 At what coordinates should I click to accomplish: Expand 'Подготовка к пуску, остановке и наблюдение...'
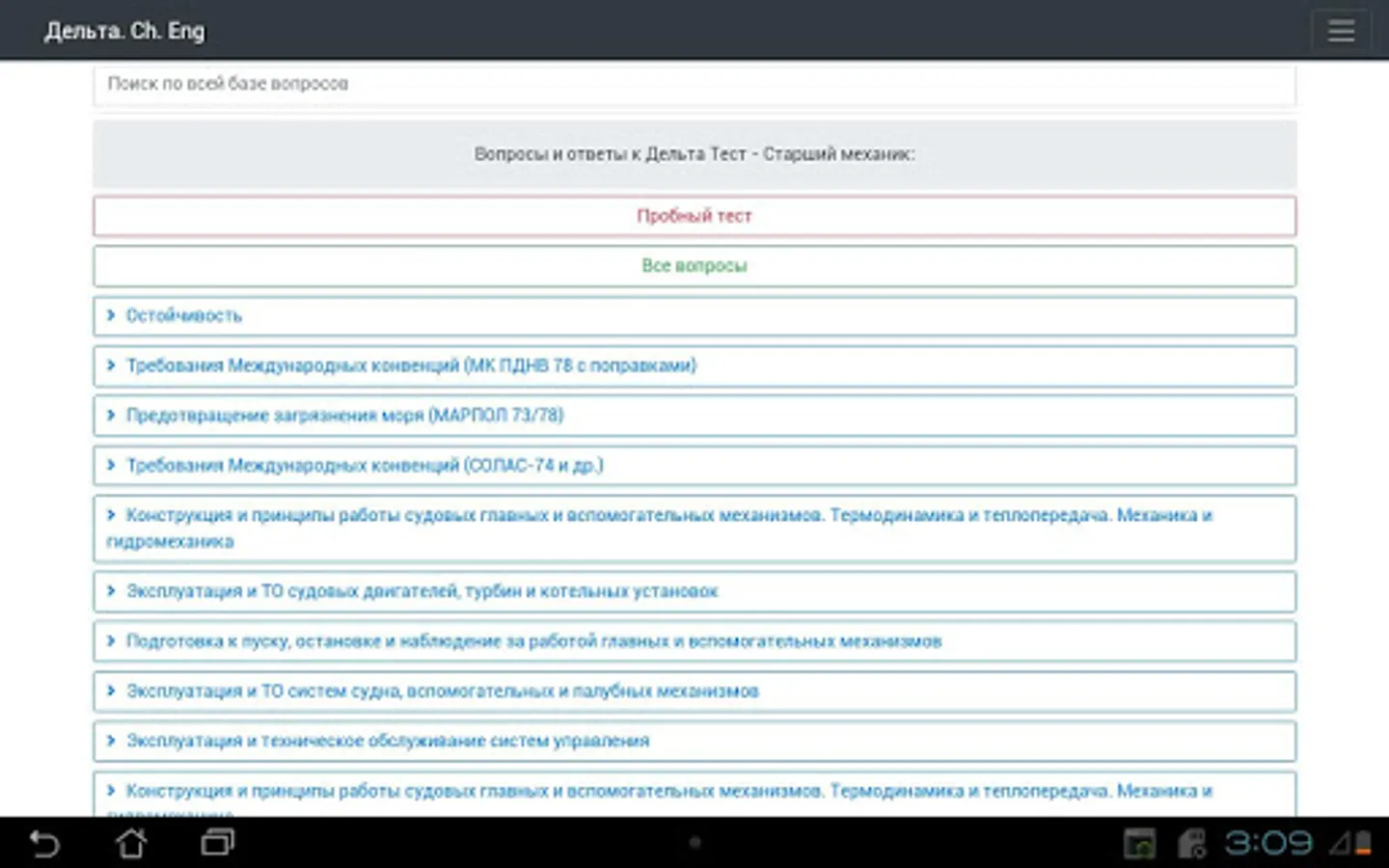point(694,641)
